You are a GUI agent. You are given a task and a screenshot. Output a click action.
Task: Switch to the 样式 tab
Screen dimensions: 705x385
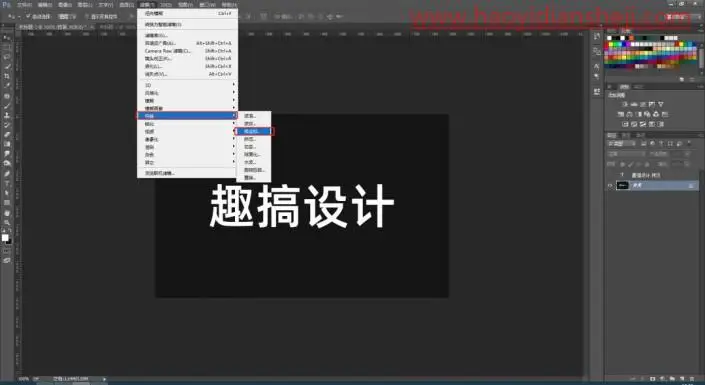click(638, 86)
